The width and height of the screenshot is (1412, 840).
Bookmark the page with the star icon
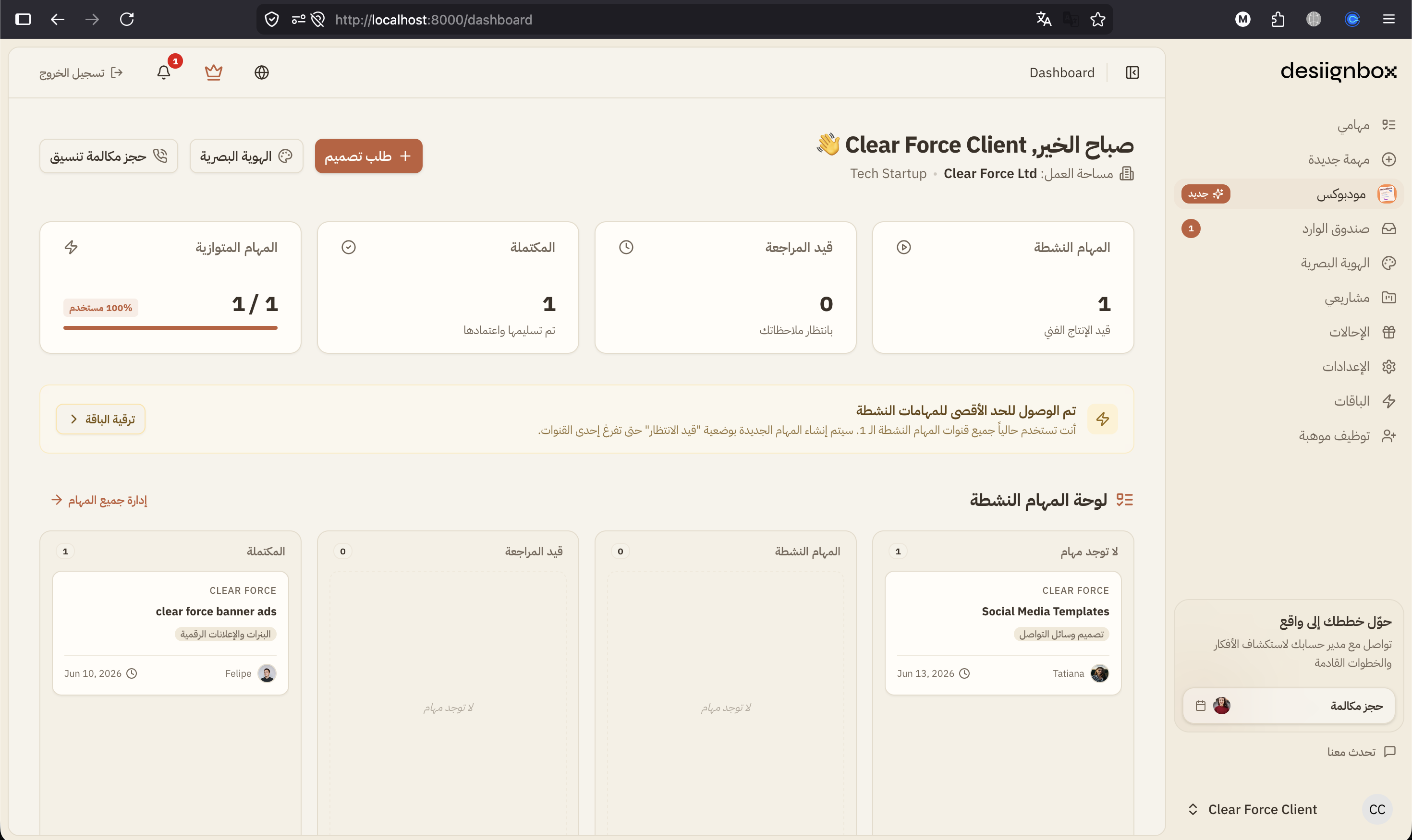pos(1097,20)
